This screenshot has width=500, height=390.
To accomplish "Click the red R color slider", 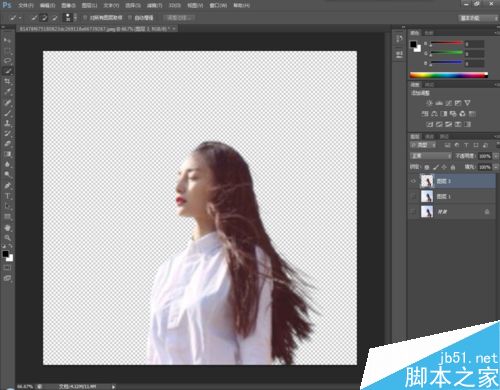I will (447, 43).
